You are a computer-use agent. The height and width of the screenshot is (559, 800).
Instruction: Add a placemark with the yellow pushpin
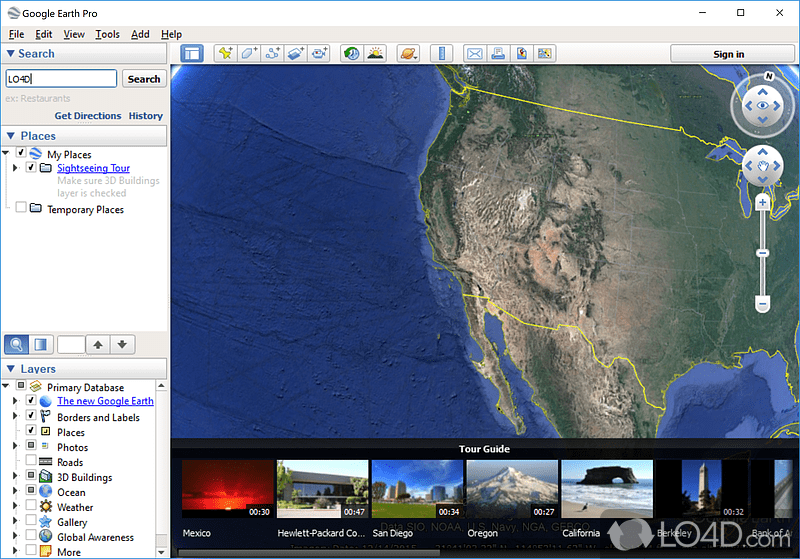[x=225, y=54]
